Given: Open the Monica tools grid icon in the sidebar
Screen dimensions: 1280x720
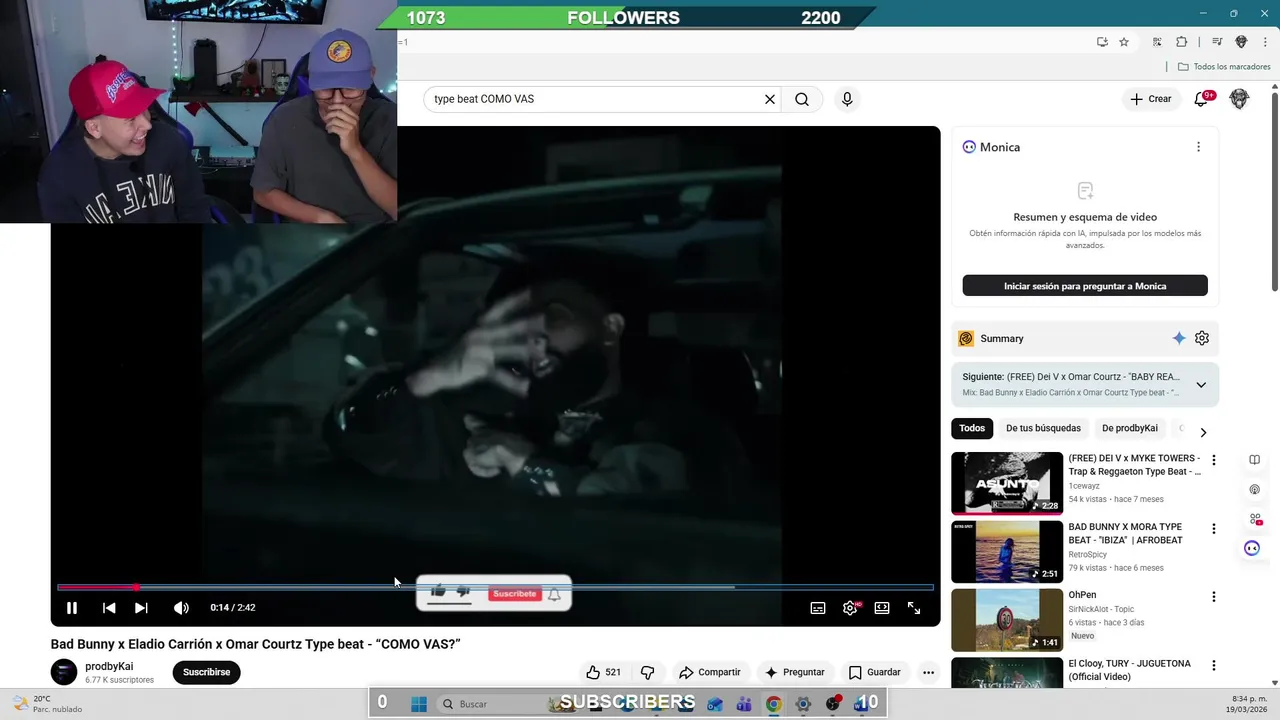Looking at the screenshot, I should coord(1254,519).
